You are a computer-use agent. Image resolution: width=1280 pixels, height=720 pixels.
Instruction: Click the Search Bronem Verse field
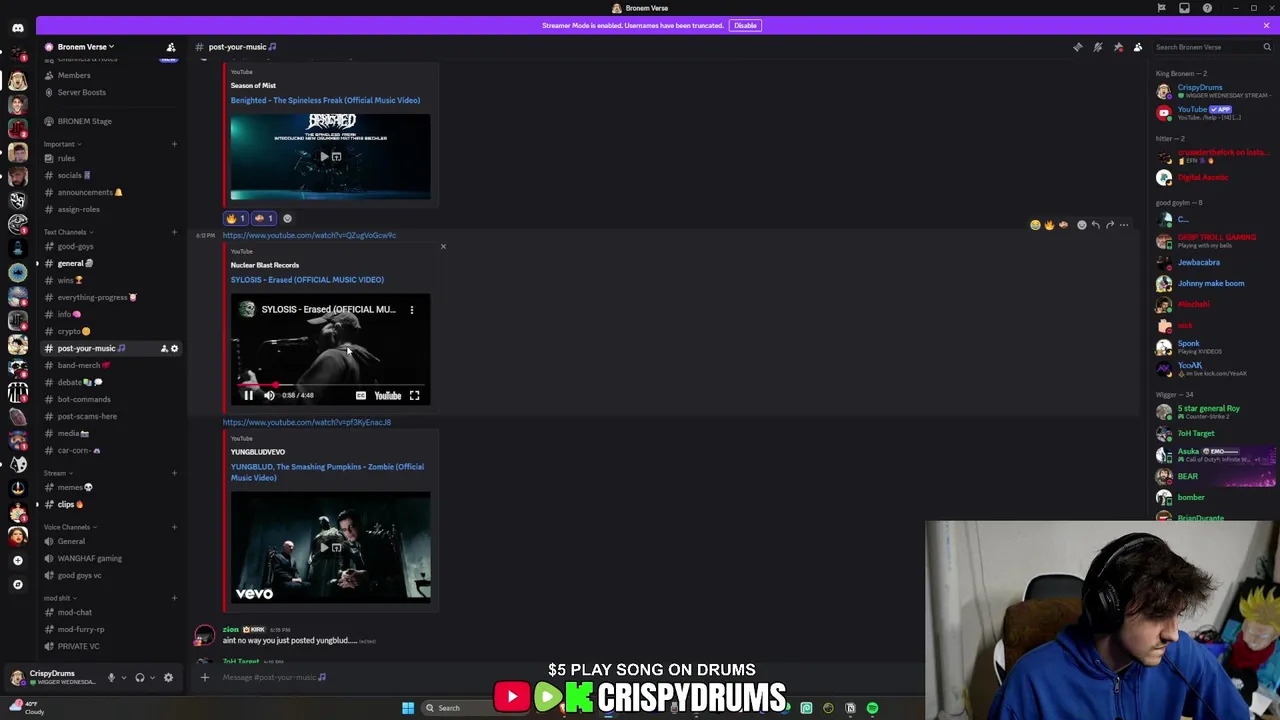pyautogui.click(x=1212, y=47)
